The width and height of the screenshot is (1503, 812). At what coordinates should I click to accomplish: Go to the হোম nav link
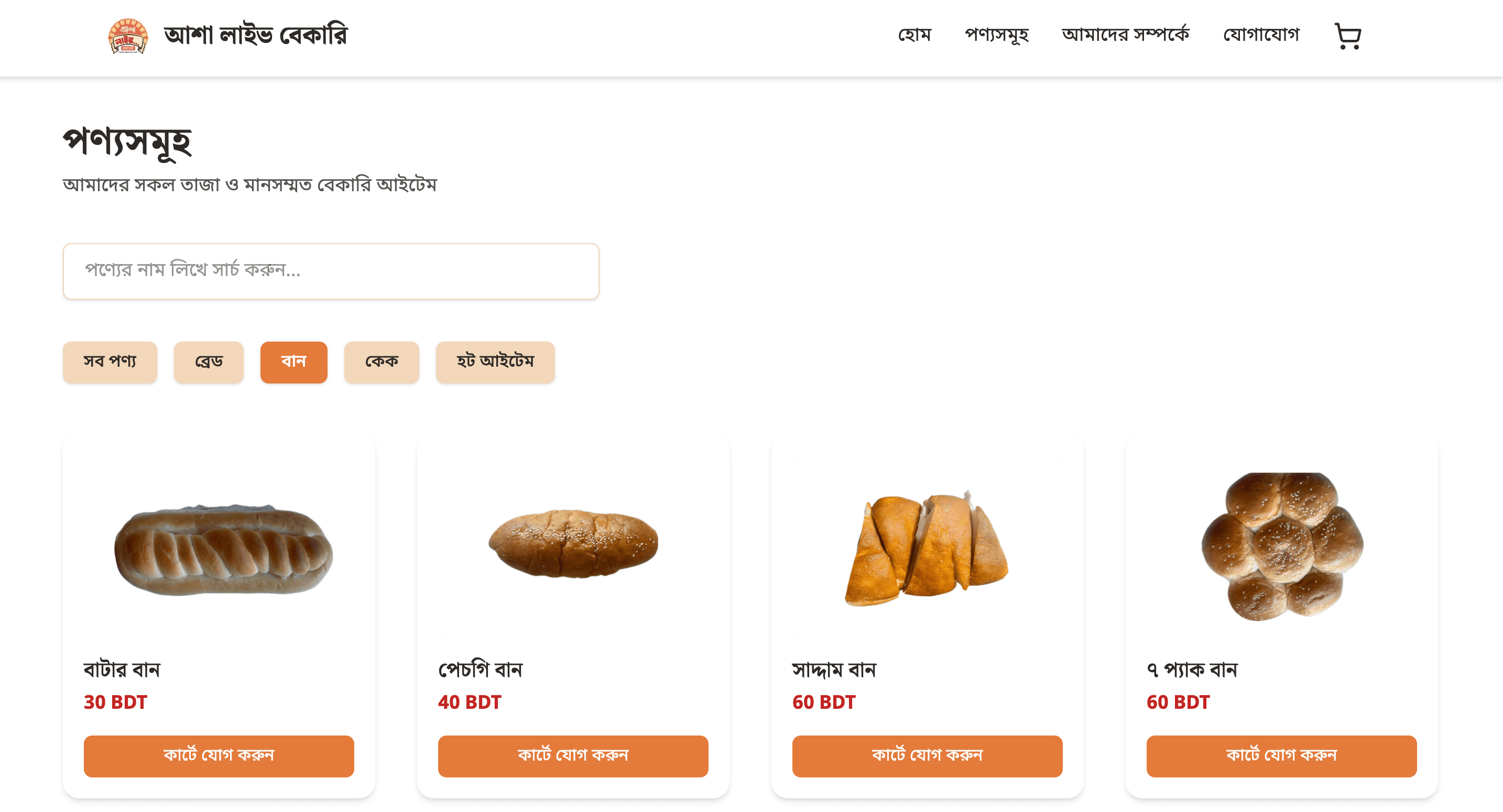coord(914,35)
